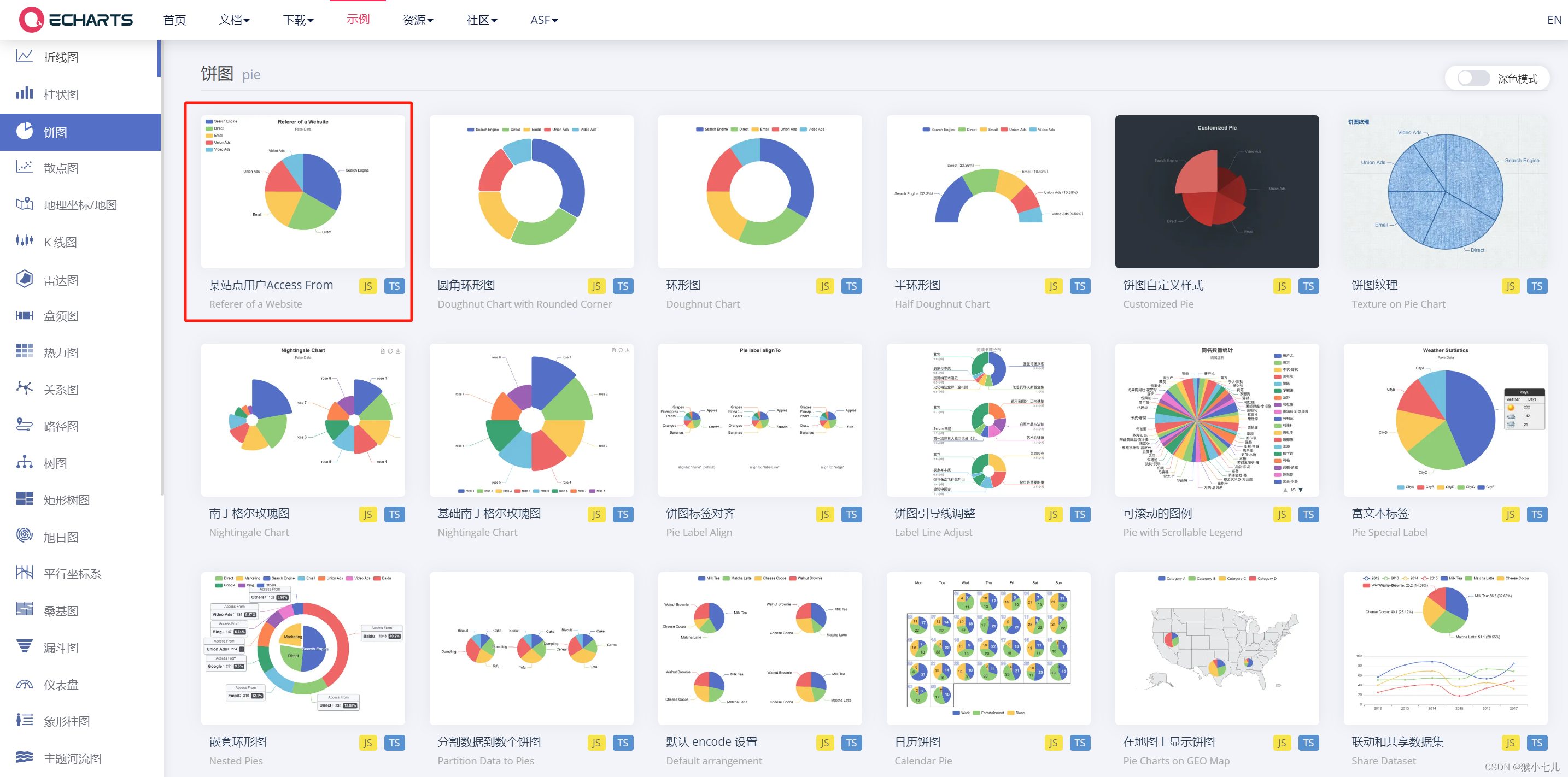Click the ECharts logo icon

point(31,20)
